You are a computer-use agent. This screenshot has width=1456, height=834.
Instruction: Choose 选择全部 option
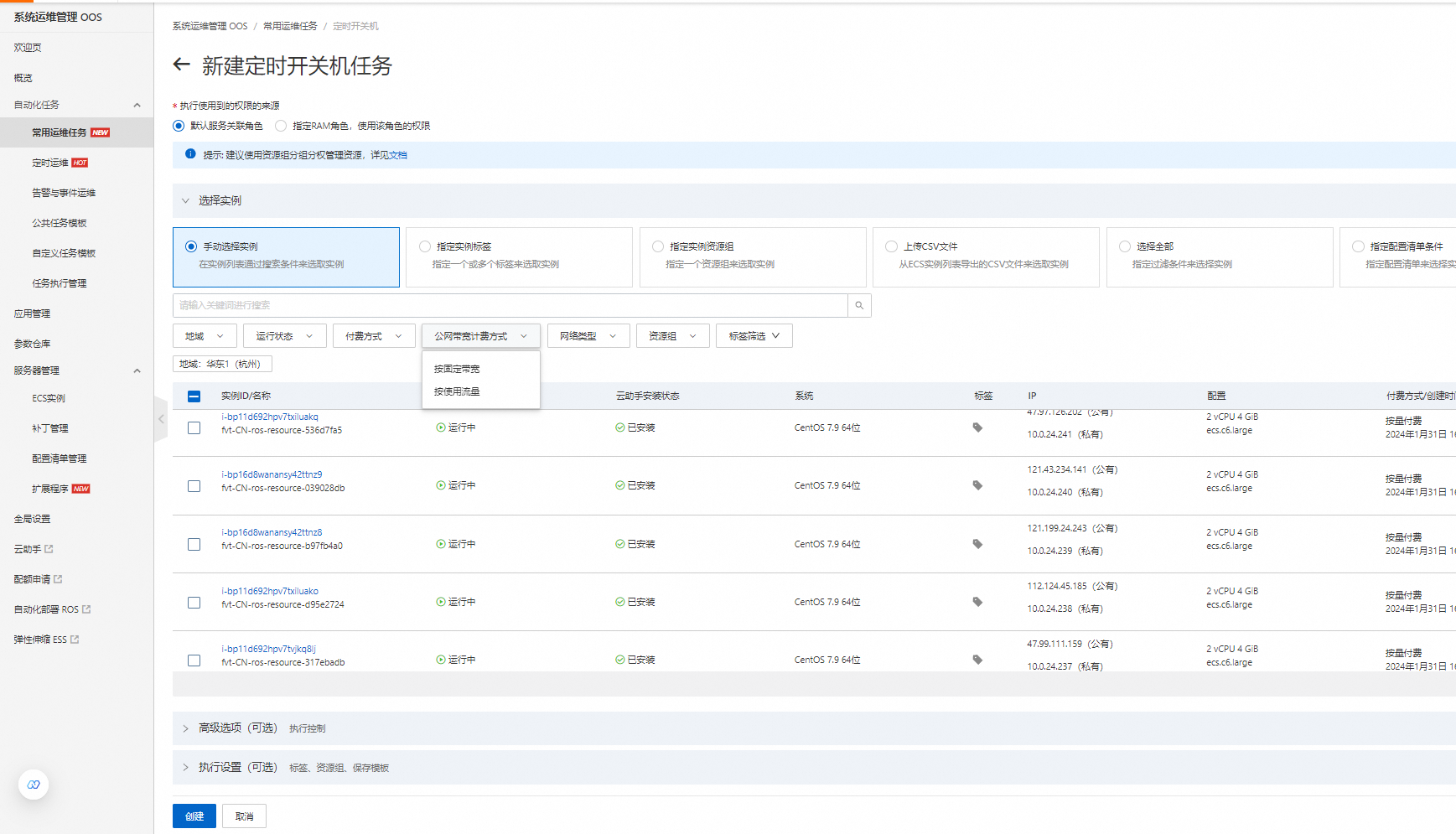point(1220,257)
